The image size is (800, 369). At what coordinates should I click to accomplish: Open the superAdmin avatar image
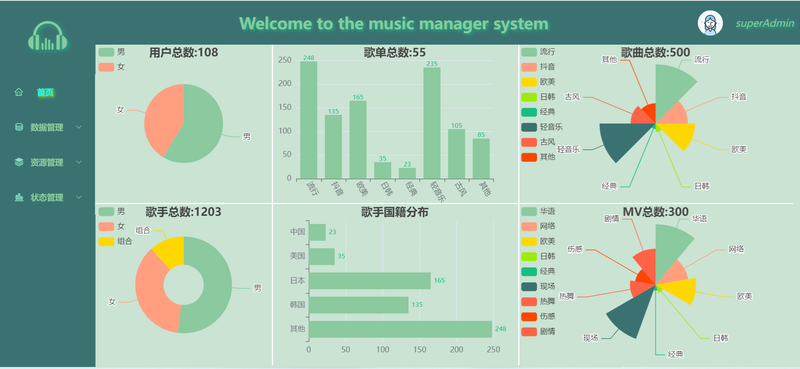pos(710,23)
